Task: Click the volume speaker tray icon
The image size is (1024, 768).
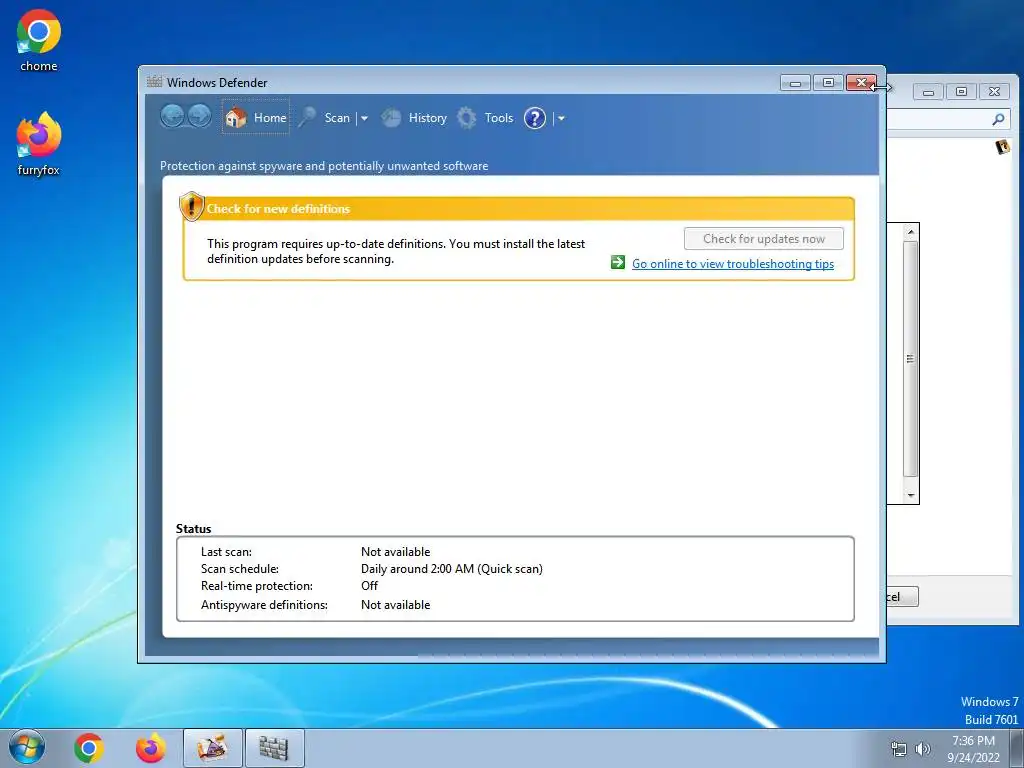Action: (x=923, y=749)
